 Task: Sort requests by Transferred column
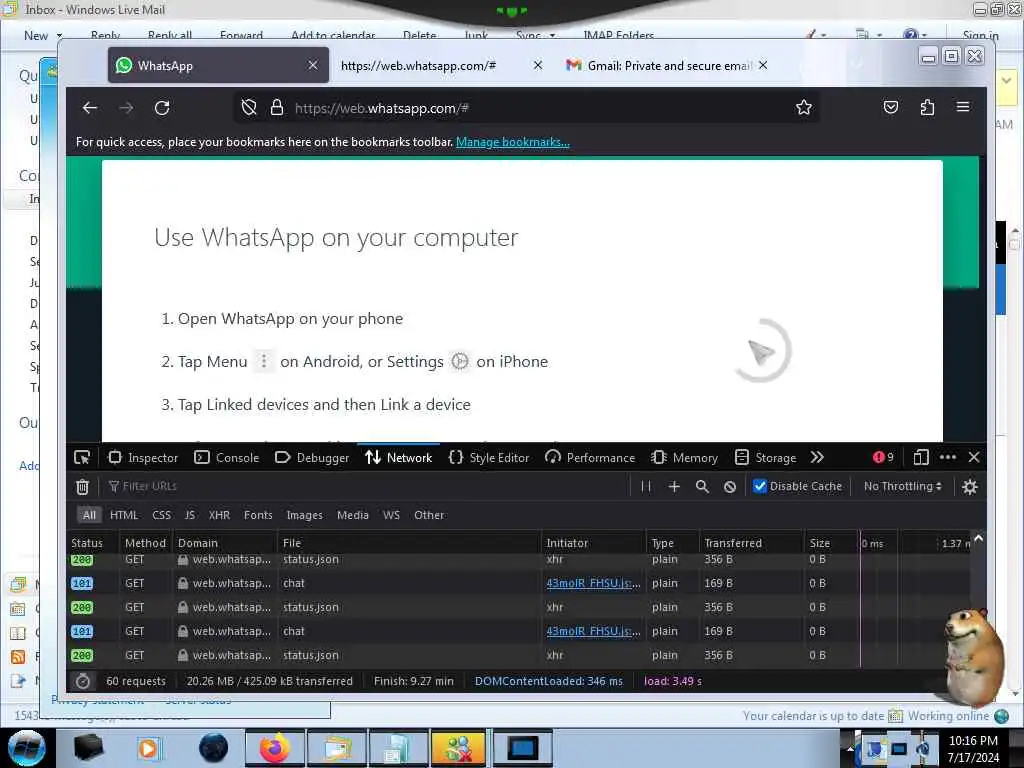click(751, 543)
